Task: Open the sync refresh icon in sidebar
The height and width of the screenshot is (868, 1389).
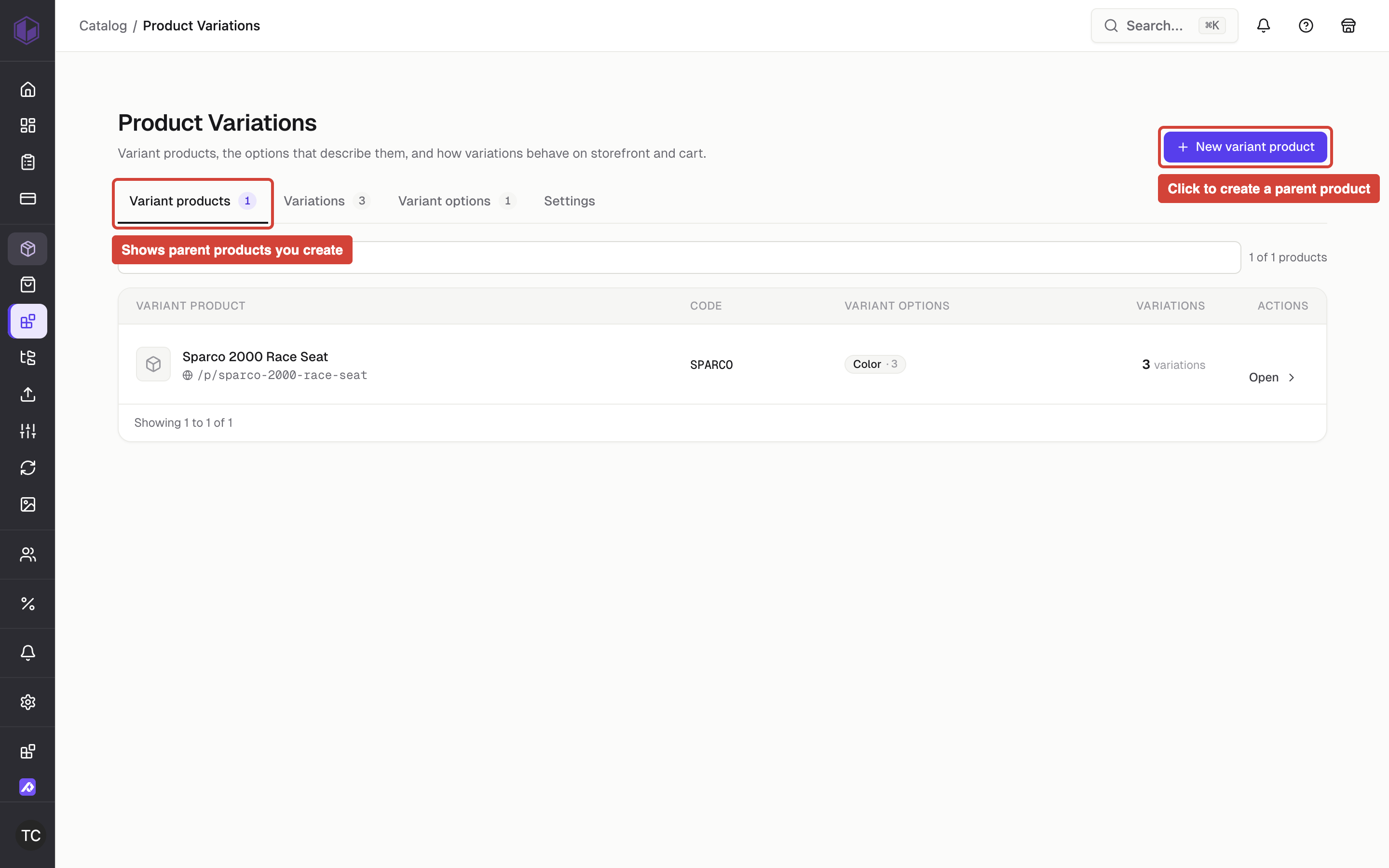Action: (x=27, y=468)
